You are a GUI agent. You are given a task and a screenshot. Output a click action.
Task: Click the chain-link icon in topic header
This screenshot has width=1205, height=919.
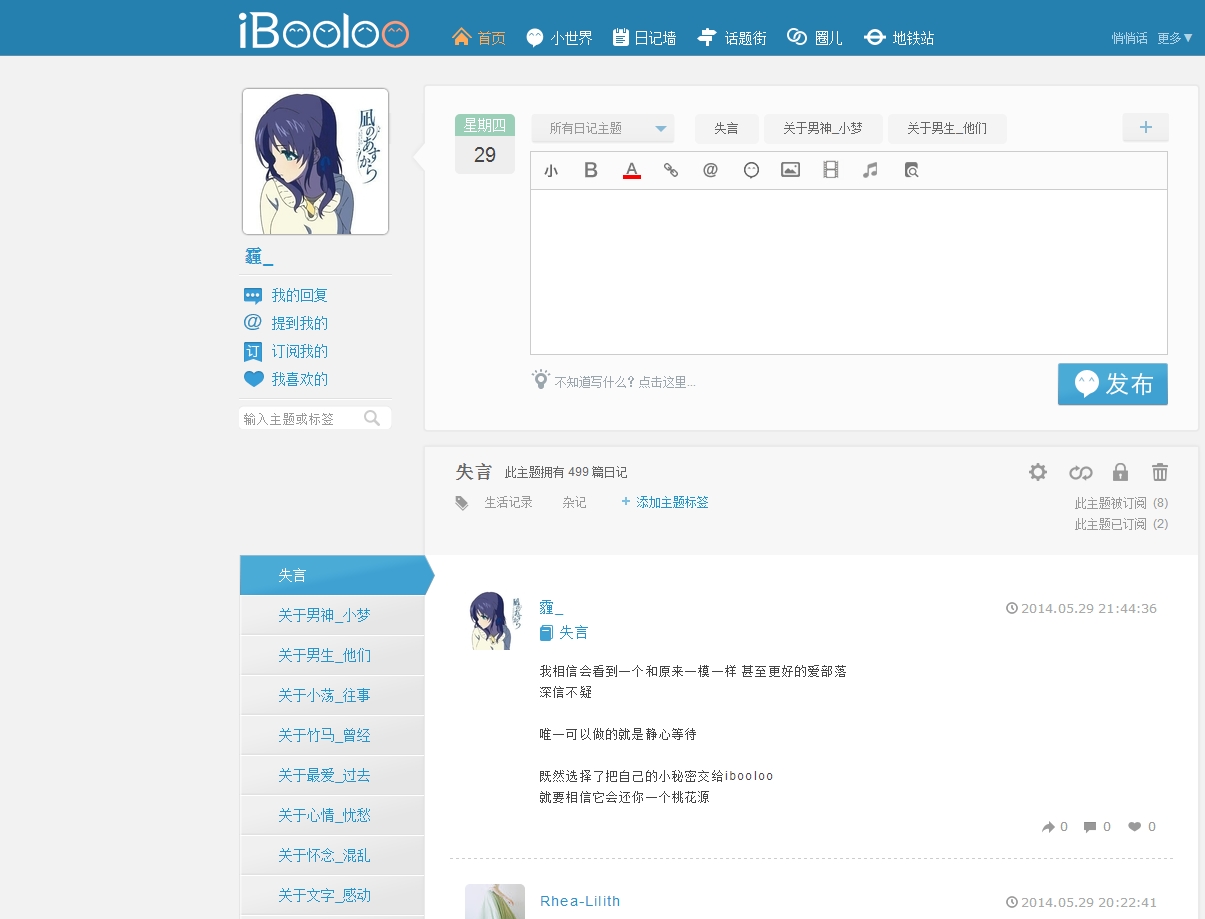[x=1080, y=472]
